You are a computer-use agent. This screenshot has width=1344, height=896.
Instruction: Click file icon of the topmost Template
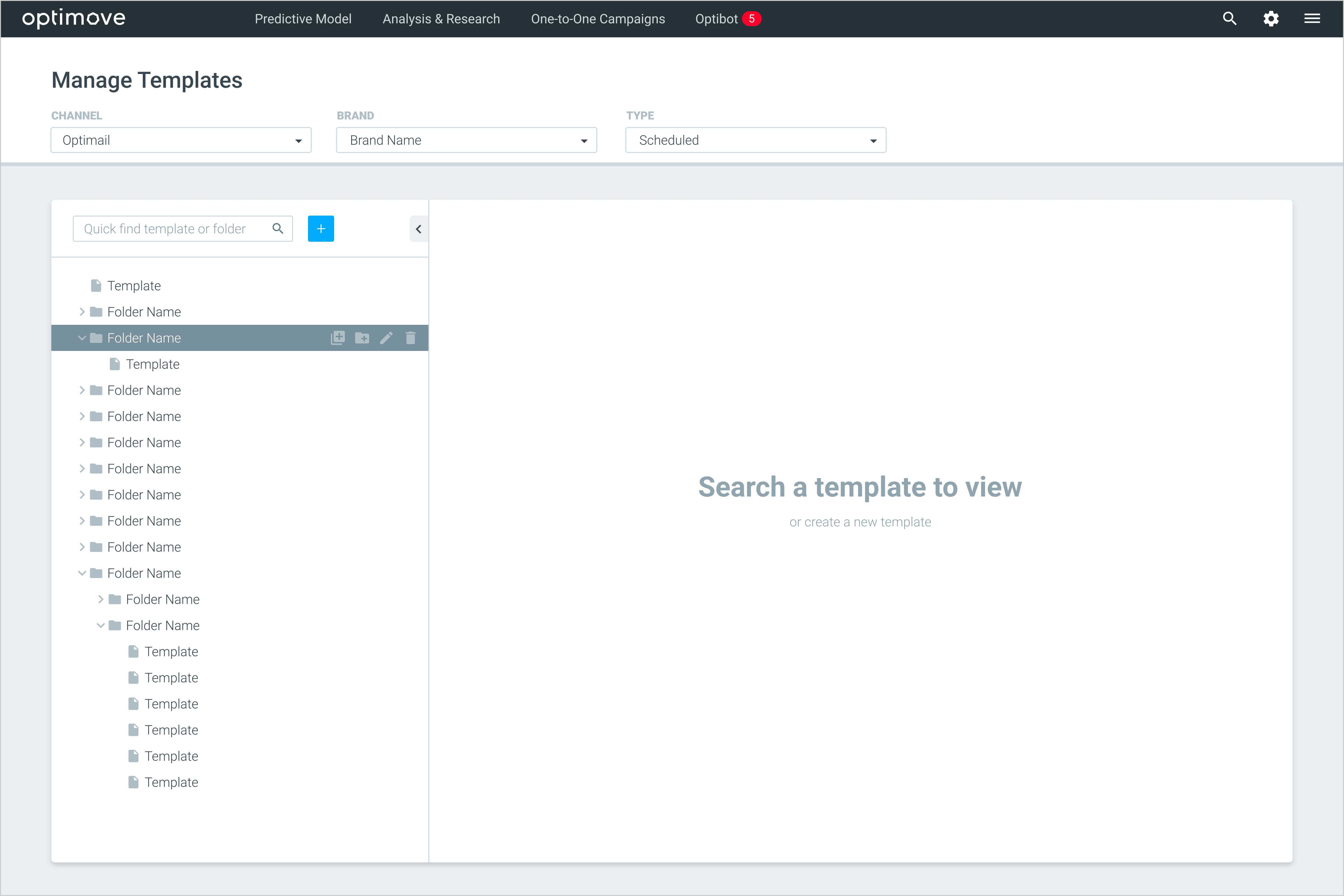96,285
